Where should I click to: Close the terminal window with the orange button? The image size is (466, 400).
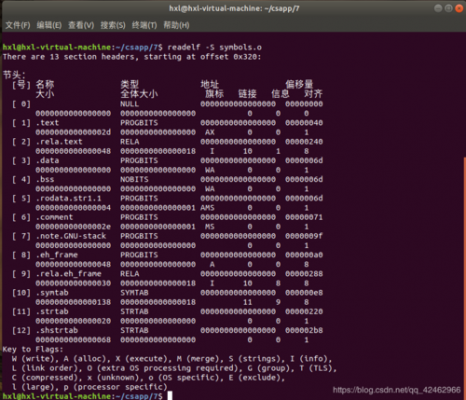click(x=459, y=8)
